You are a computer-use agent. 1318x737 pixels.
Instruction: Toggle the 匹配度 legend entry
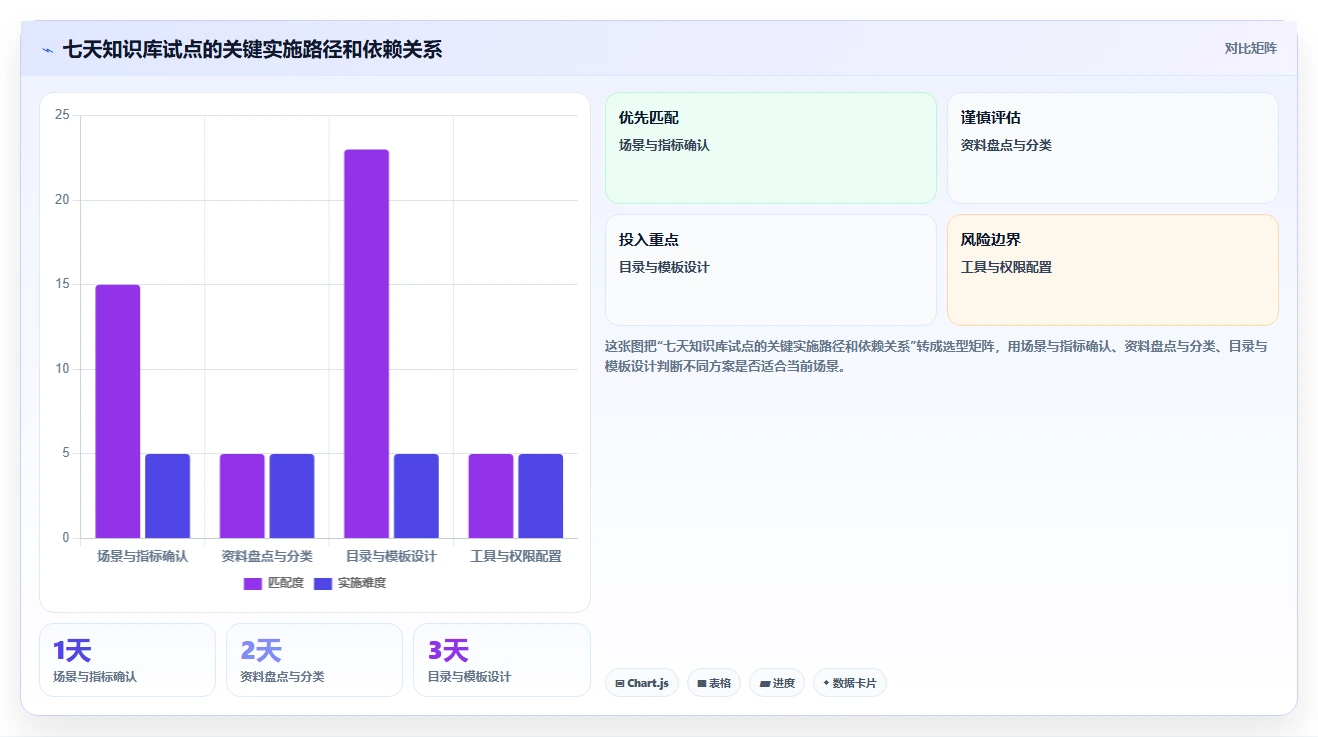pos(273,583)
